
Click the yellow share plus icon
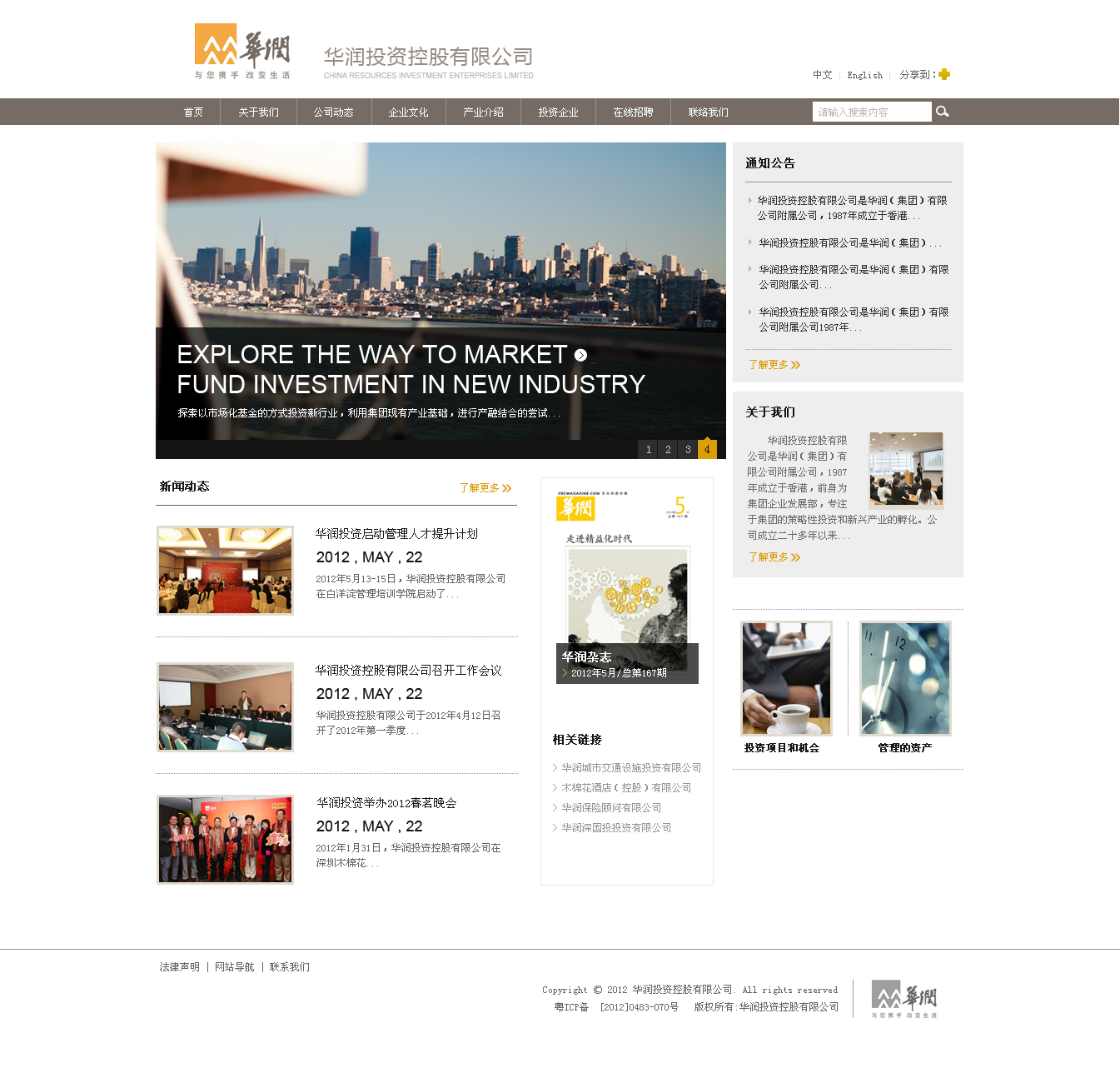point(944,74)
